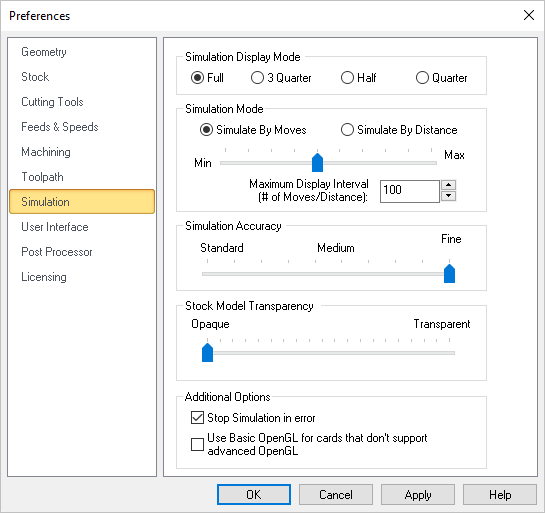Select Half simulation display mode

358,78
